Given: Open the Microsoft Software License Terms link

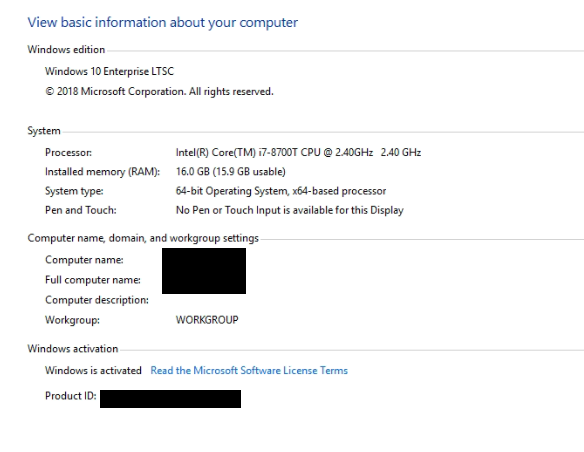Looking at the screenshot, I should [x=249, y=370].
